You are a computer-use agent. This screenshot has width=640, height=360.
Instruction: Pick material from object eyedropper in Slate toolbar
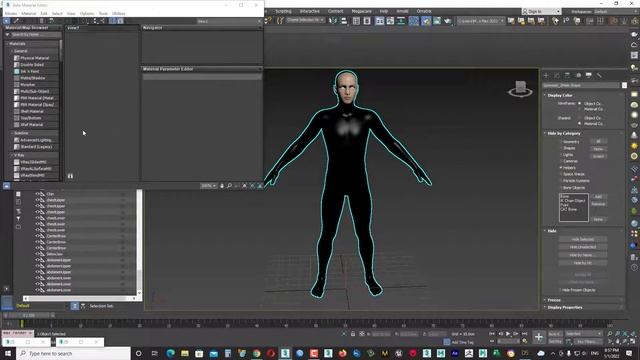pyautogui.click(x=16, y=20)
